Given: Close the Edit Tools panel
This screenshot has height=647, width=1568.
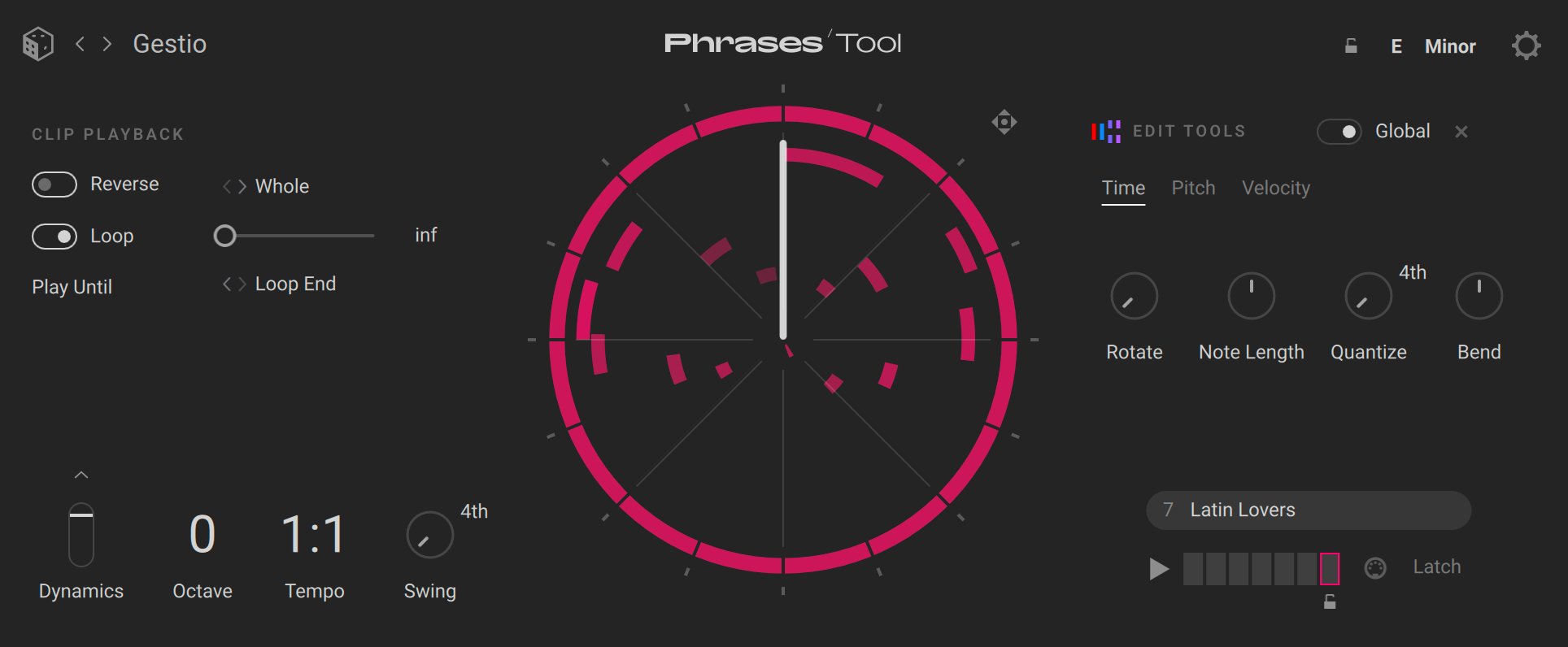Looking at the screenshot, I should pyautogui.click(x=1461, y=132).
